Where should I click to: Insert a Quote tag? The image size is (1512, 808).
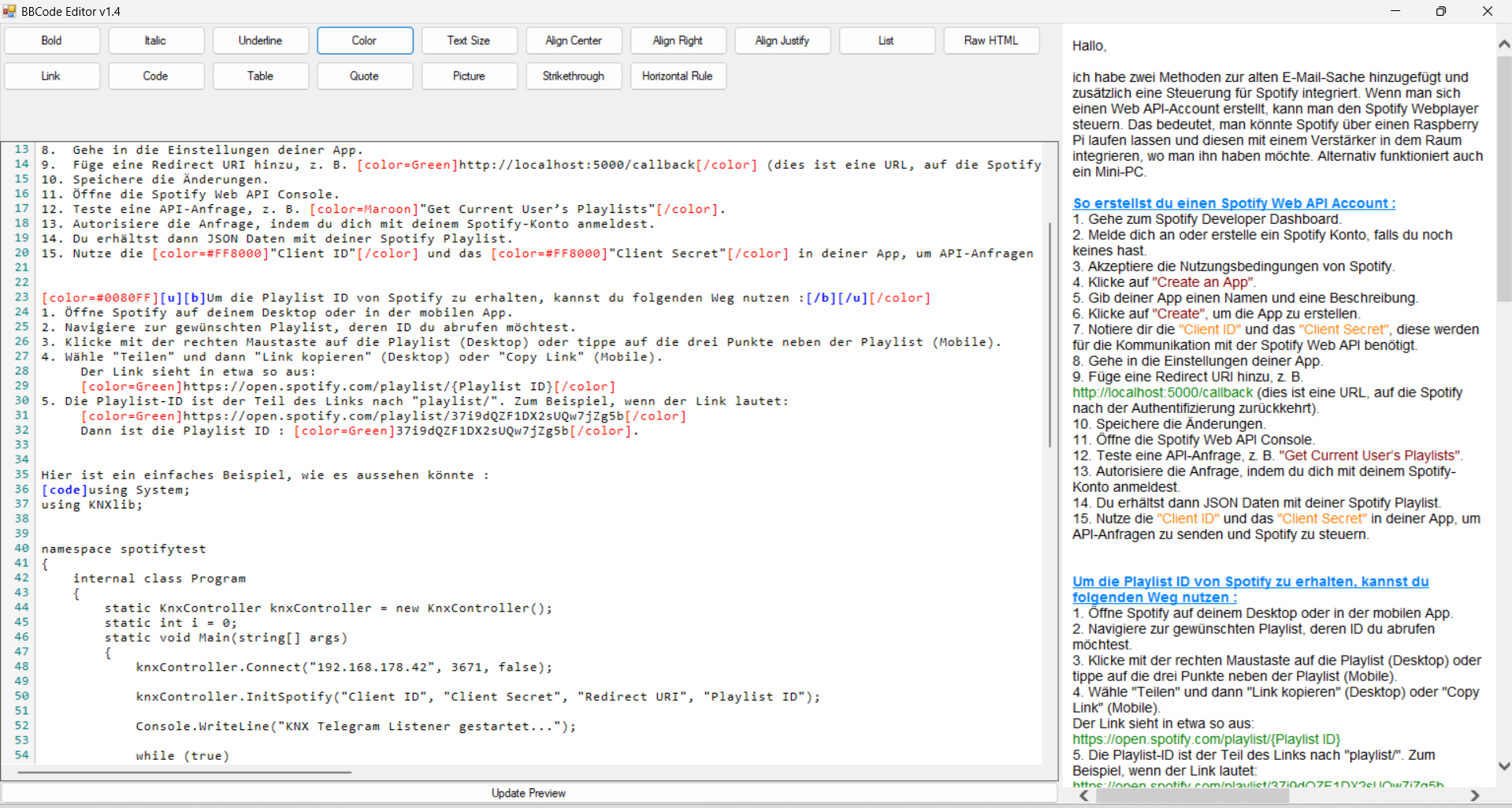[365, 76]
